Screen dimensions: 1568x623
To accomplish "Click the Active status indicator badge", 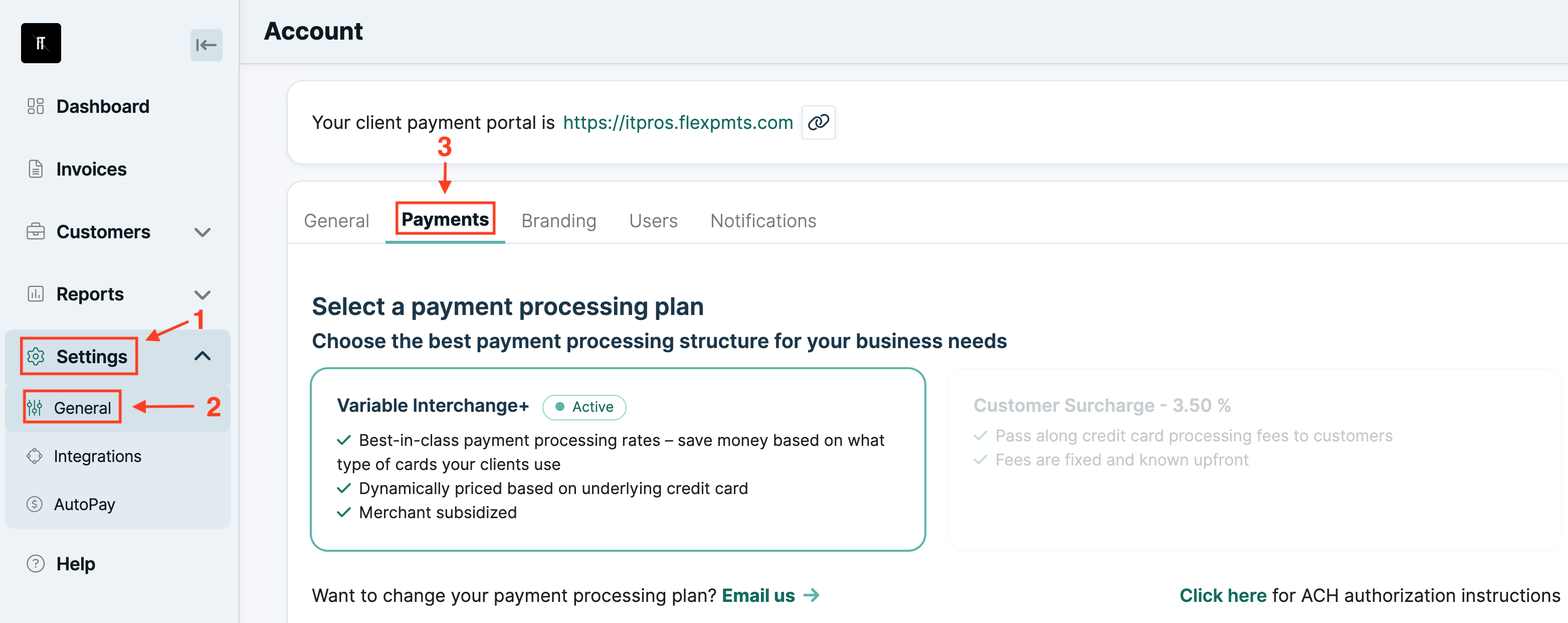I will tap(583, 407).
